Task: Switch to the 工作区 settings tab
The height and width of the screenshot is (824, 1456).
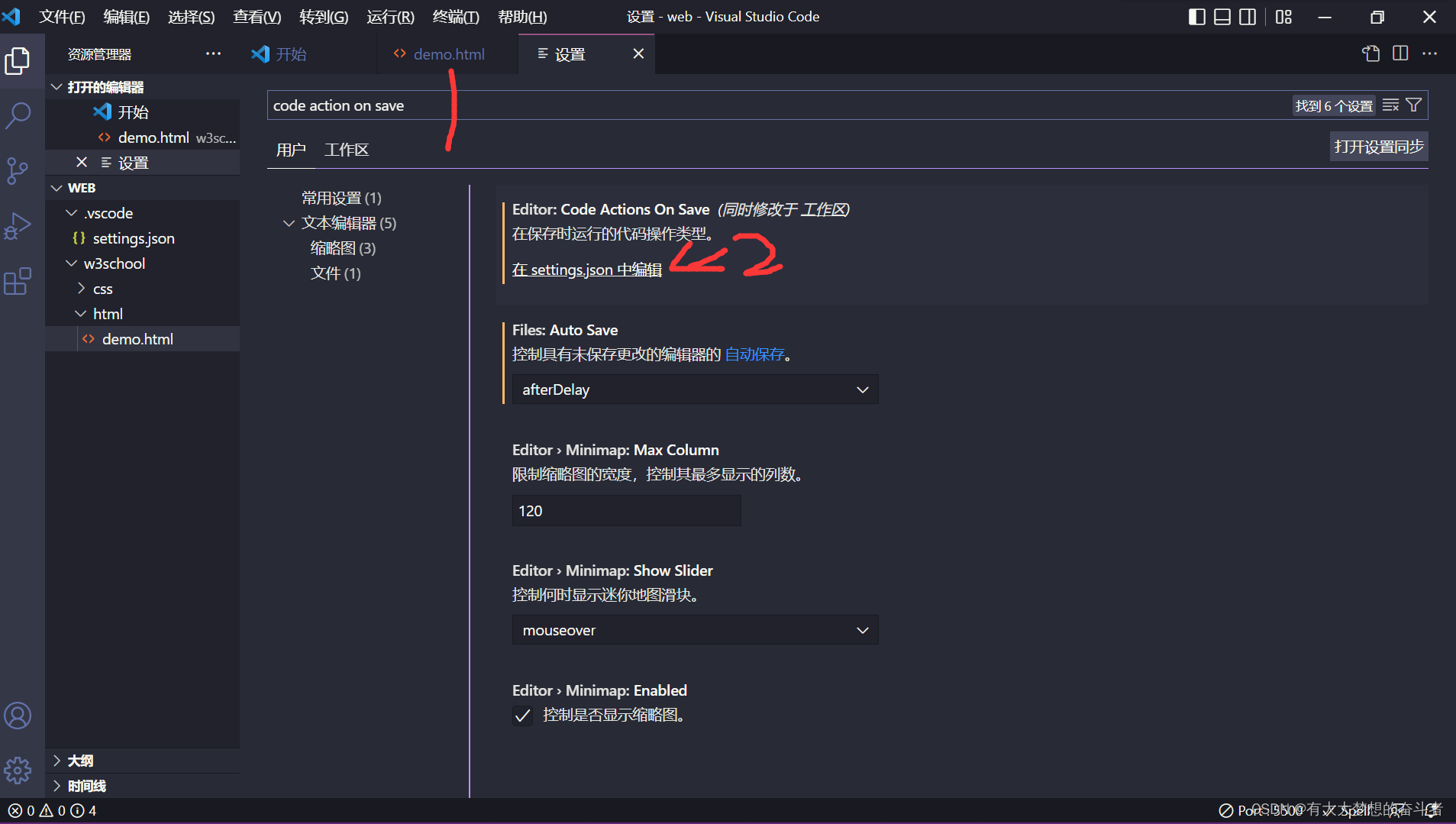Action: click(x=347, y=149)
